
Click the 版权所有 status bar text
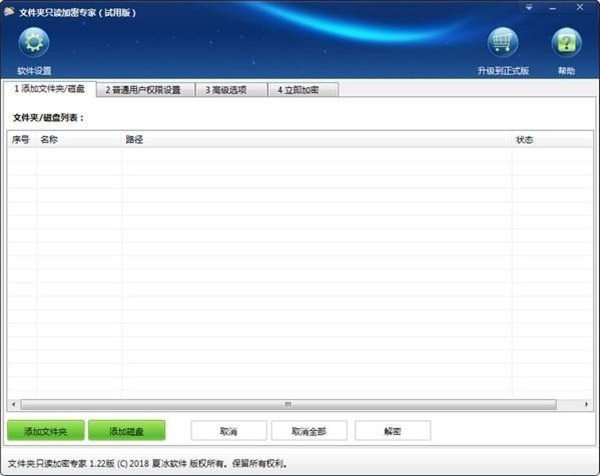point(207,463)
